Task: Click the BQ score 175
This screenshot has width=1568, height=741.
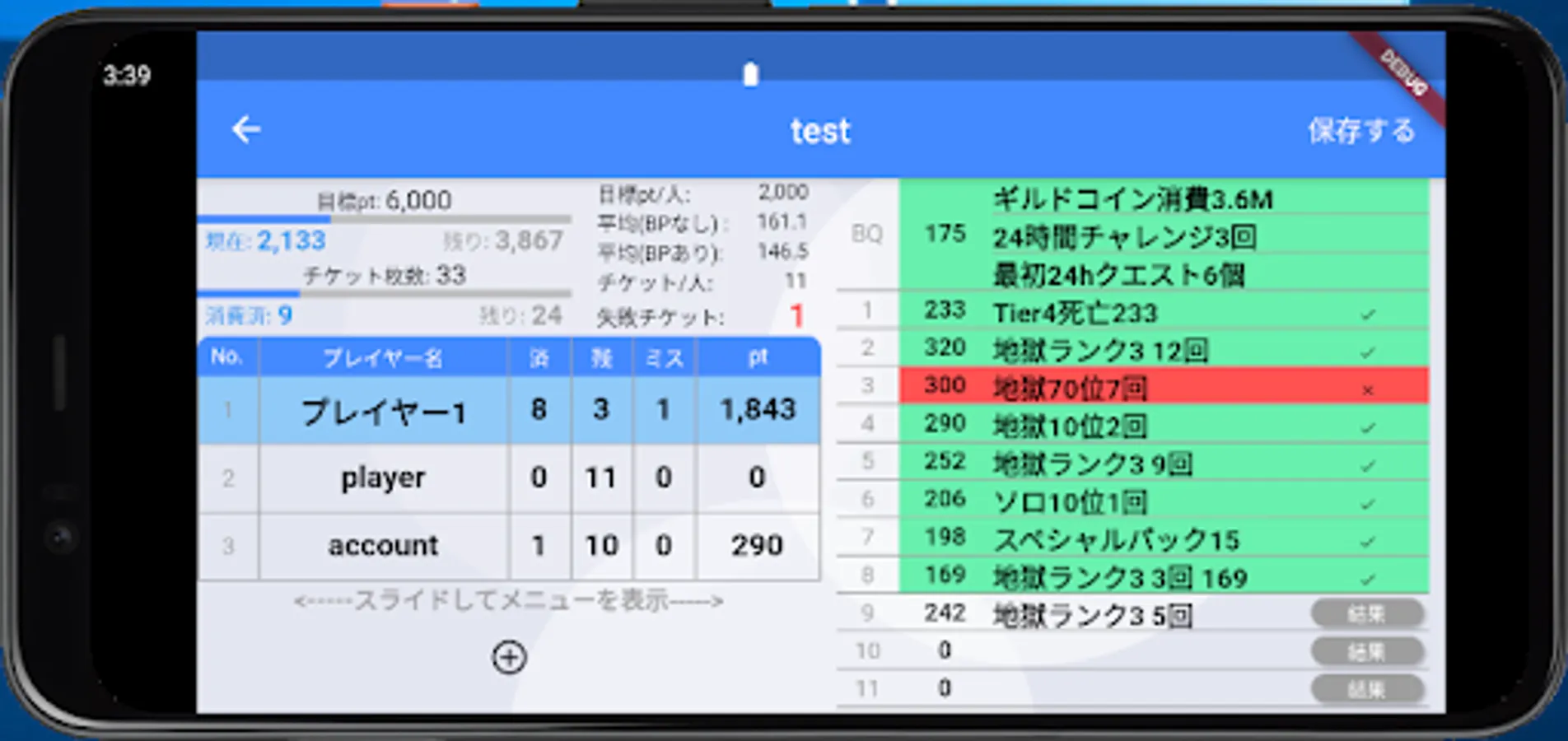Action: pos(945,234)
